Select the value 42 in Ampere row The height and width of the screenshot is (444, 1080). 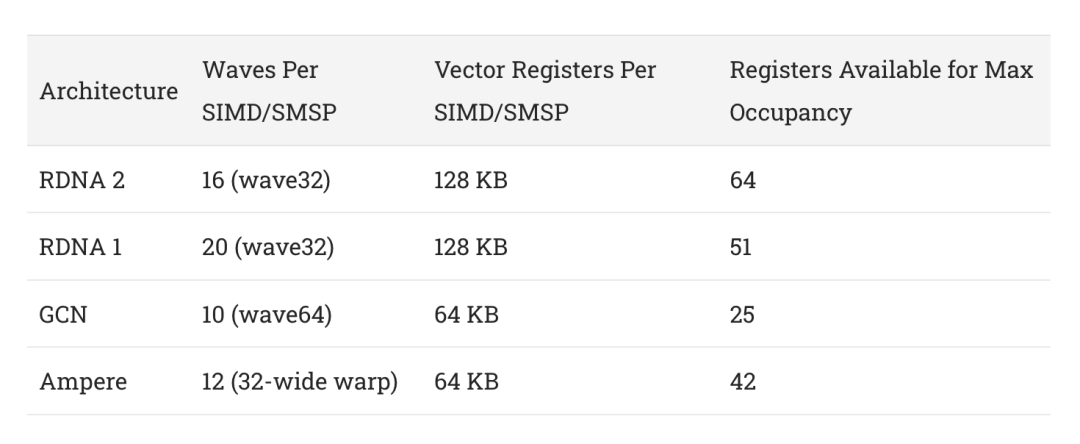742,381
